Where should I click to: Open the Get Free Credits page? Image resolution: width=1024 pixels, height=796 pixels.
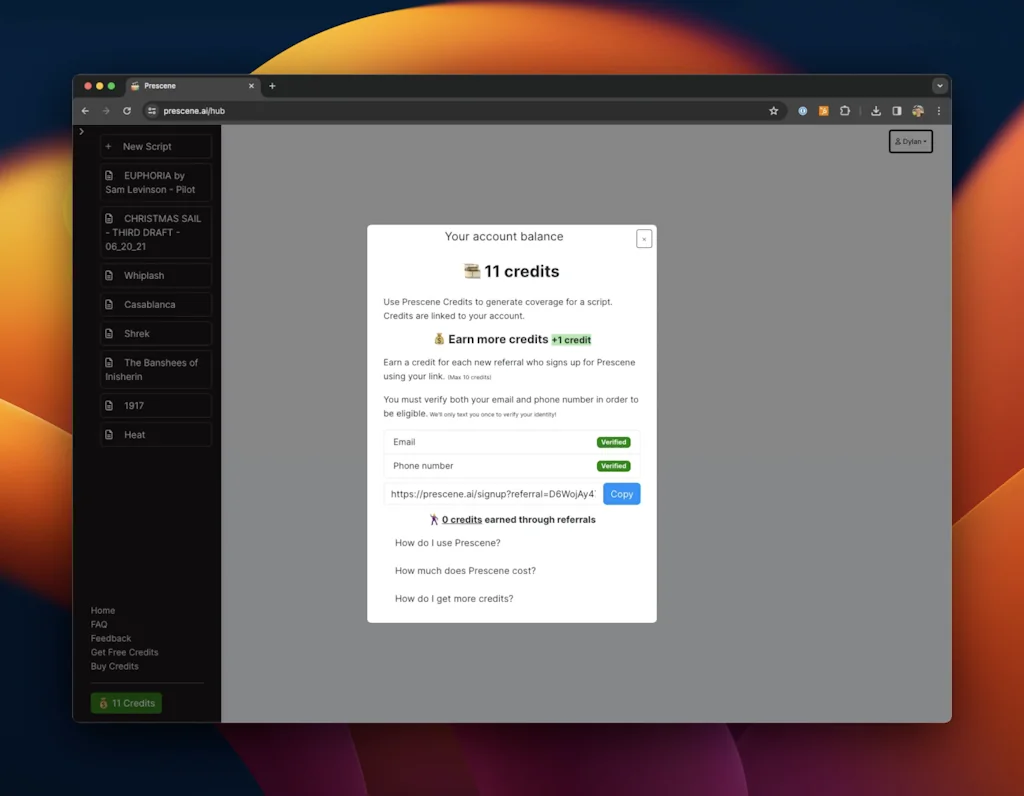coord(124,652)
